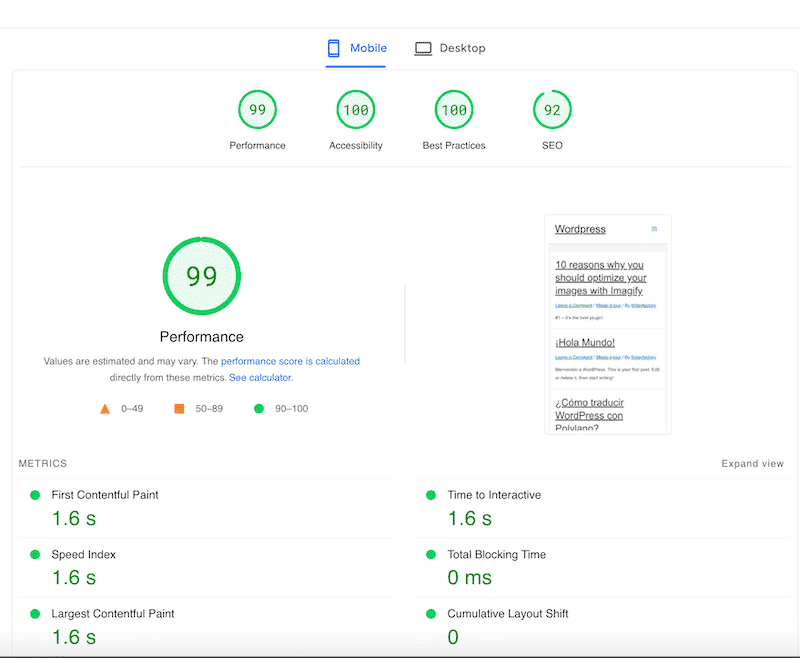Open the SEO score circle showing 92
Screen dimensions: 800x658
pos(552,110)
